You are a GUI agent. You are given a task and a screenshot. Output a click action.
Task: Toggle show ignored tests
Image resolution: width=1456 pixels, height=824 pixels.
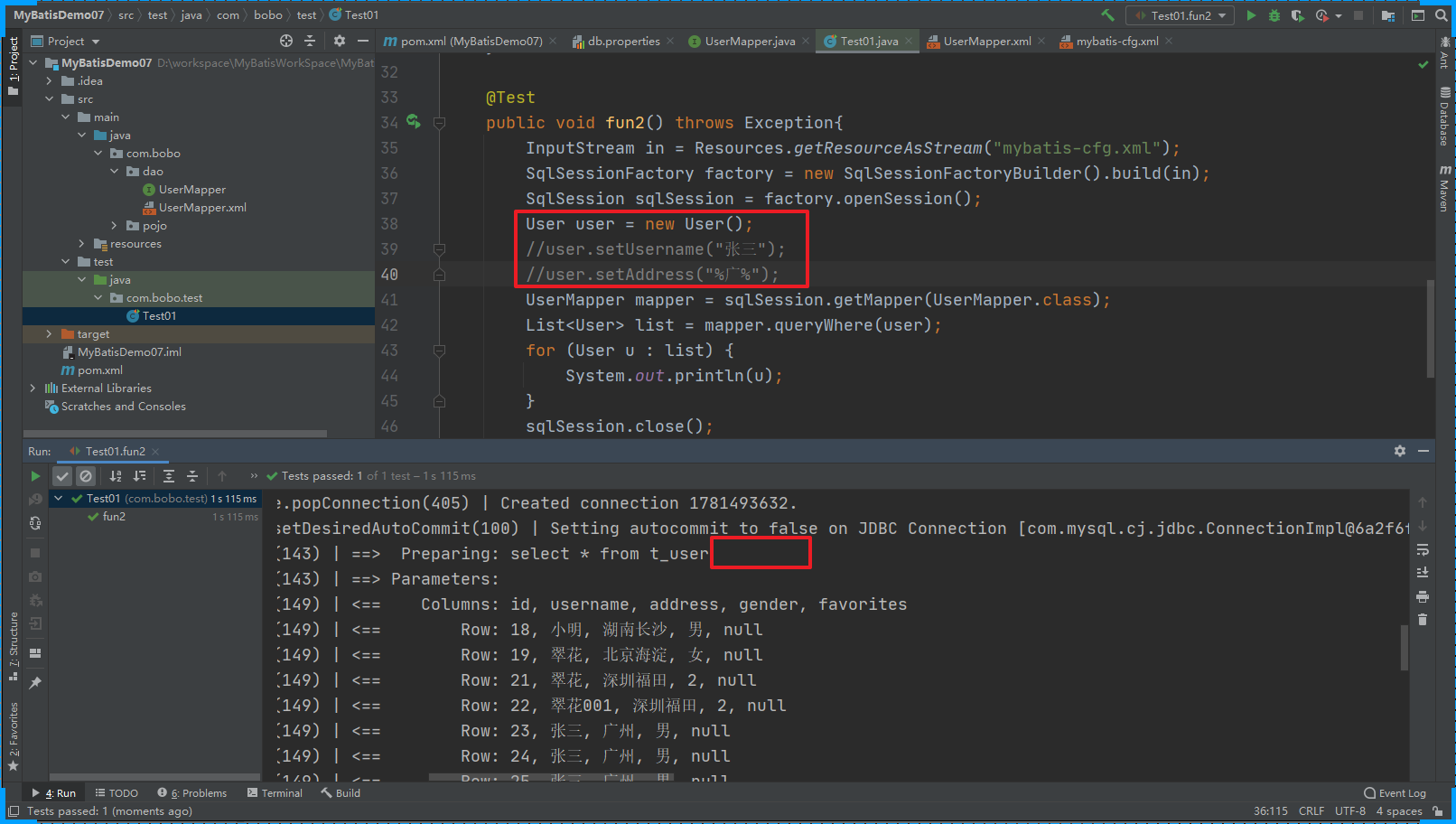[x=86, y=476]
